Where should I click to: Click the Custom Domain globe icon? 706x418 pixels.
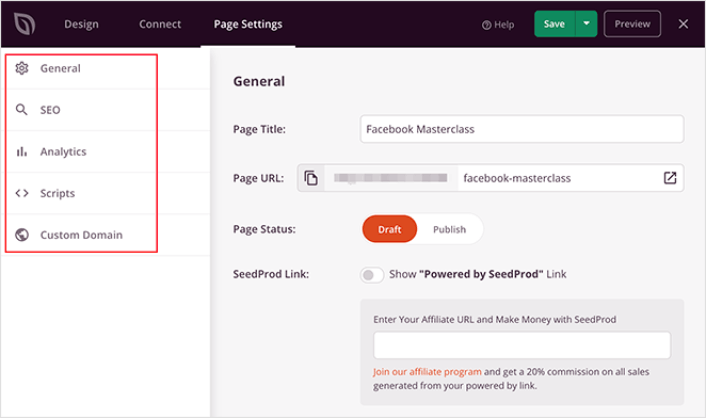[x=22, y=235]
